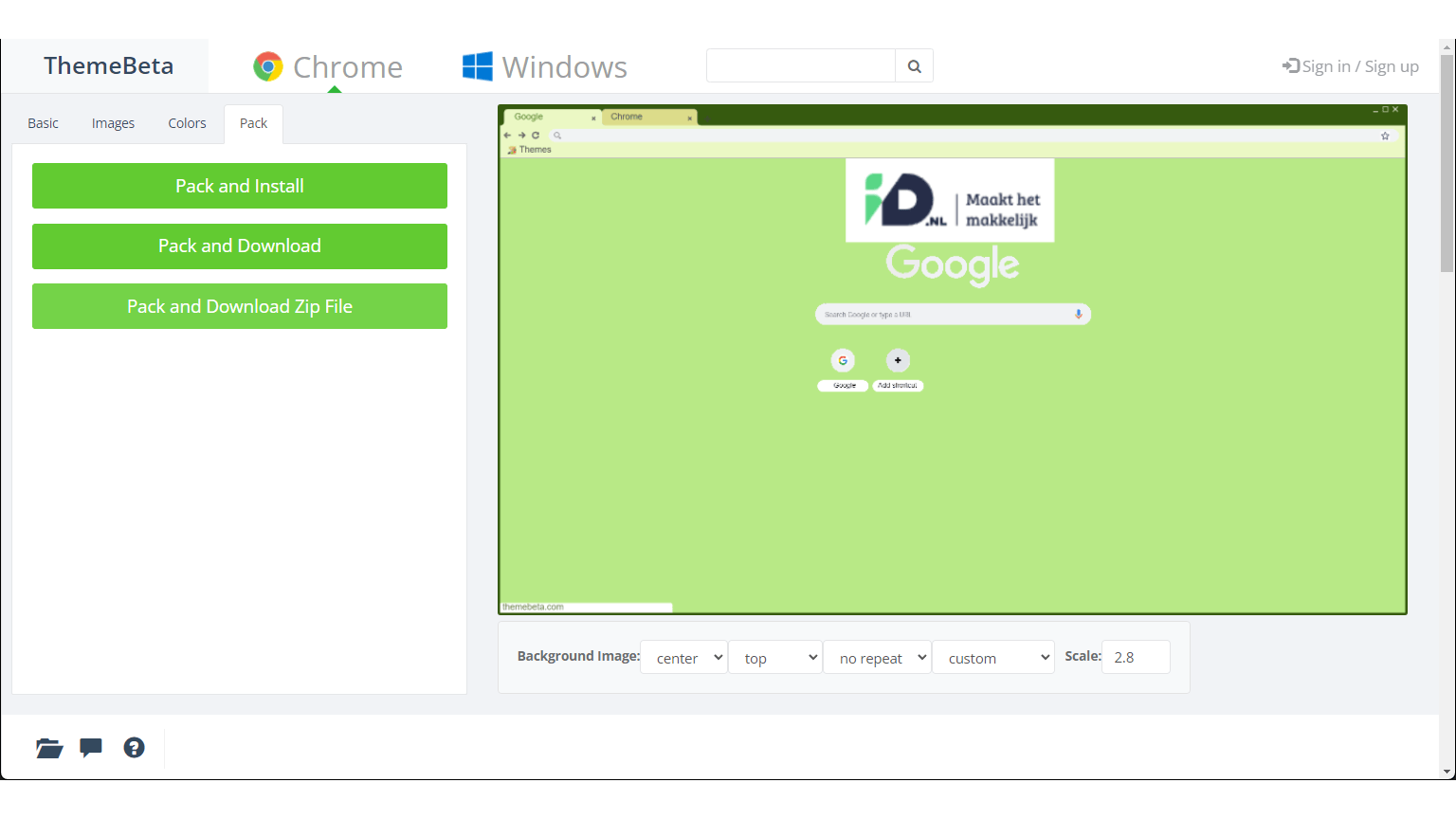Open the vertical alignment dropdown set to top
The height and width of the screenshot is (819, 1456).
(x=775, y=658)
